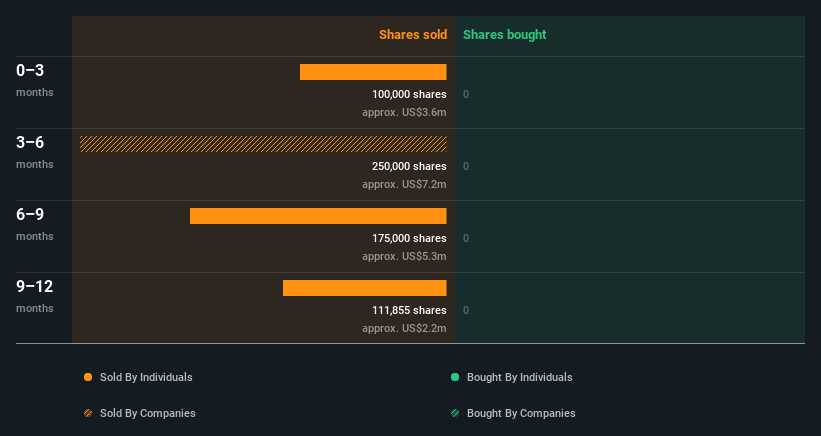Viewport: 821px width, 436px height.
Task: Click the Sold By Individuals legend dot
Action: pos(88,377)
